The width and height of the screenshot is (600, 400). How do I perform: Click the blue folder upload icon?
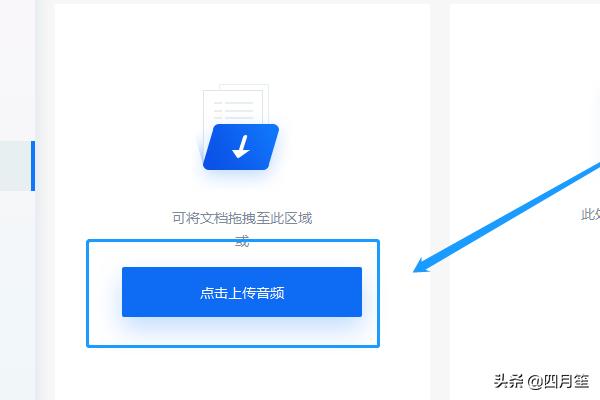pos(241,147)
